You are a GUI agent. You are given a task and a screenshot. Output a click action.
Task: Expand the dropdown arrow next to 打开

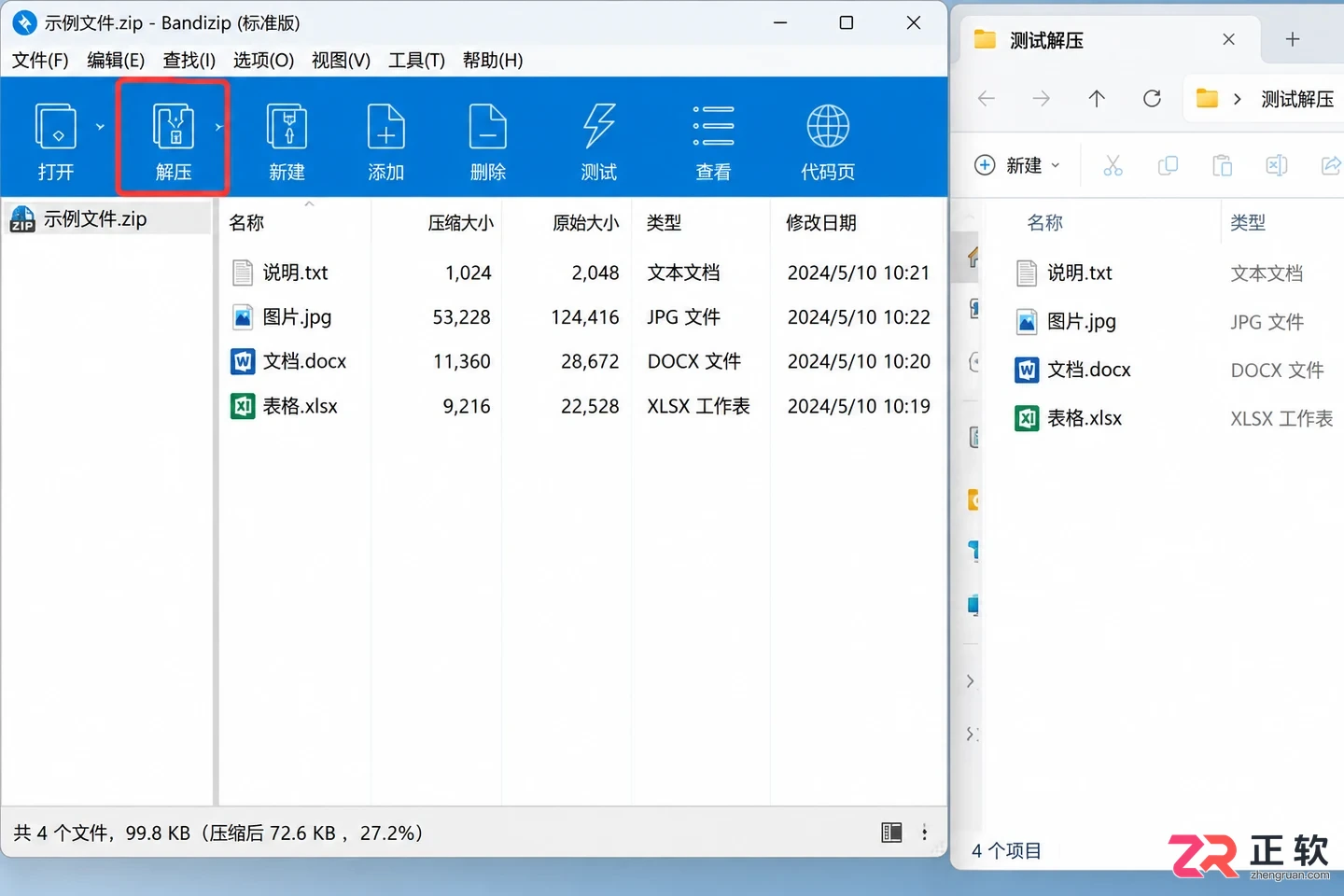pyautogui.click(x=100, y=127)
